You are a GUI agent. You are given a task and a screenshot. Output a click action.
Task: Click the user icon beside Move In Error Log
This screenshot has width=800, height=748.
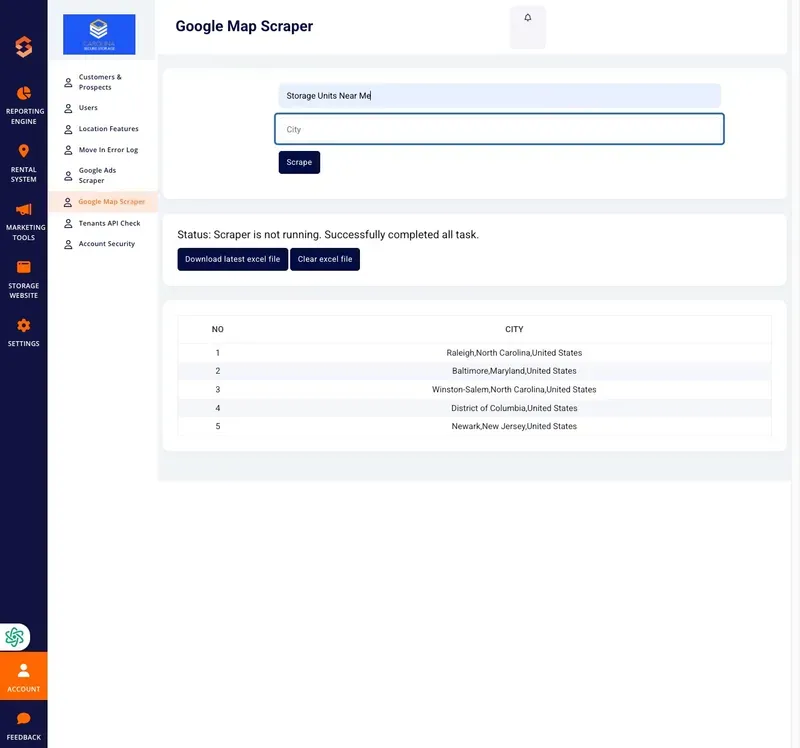(68, 151)
